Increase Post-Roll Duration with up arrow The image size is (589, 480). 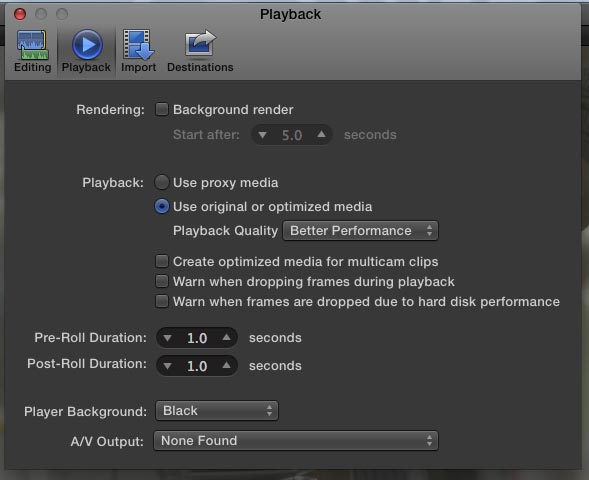[226, 365]
